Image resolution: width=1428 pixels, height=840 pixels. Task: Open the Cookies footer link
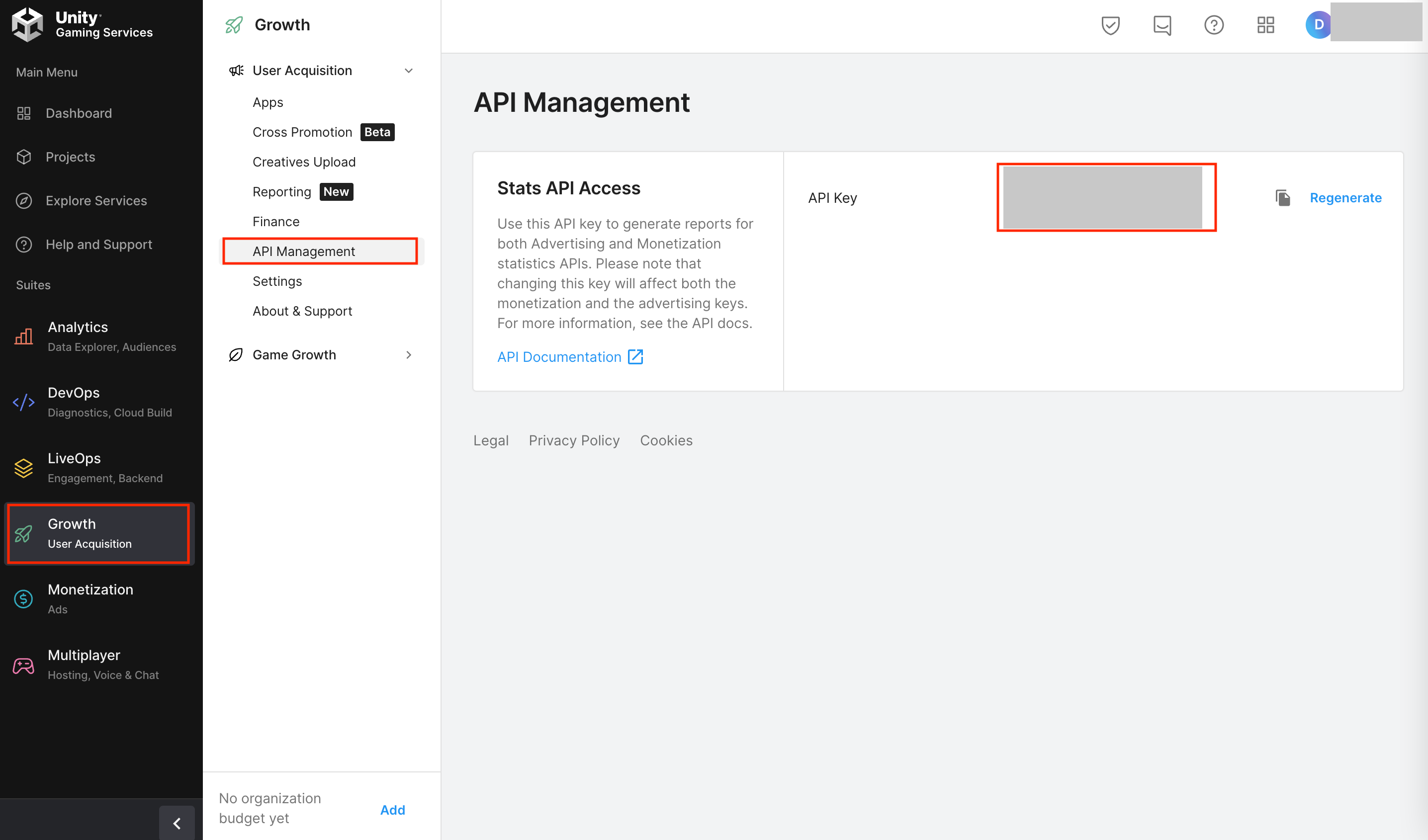tap(666, 440)
